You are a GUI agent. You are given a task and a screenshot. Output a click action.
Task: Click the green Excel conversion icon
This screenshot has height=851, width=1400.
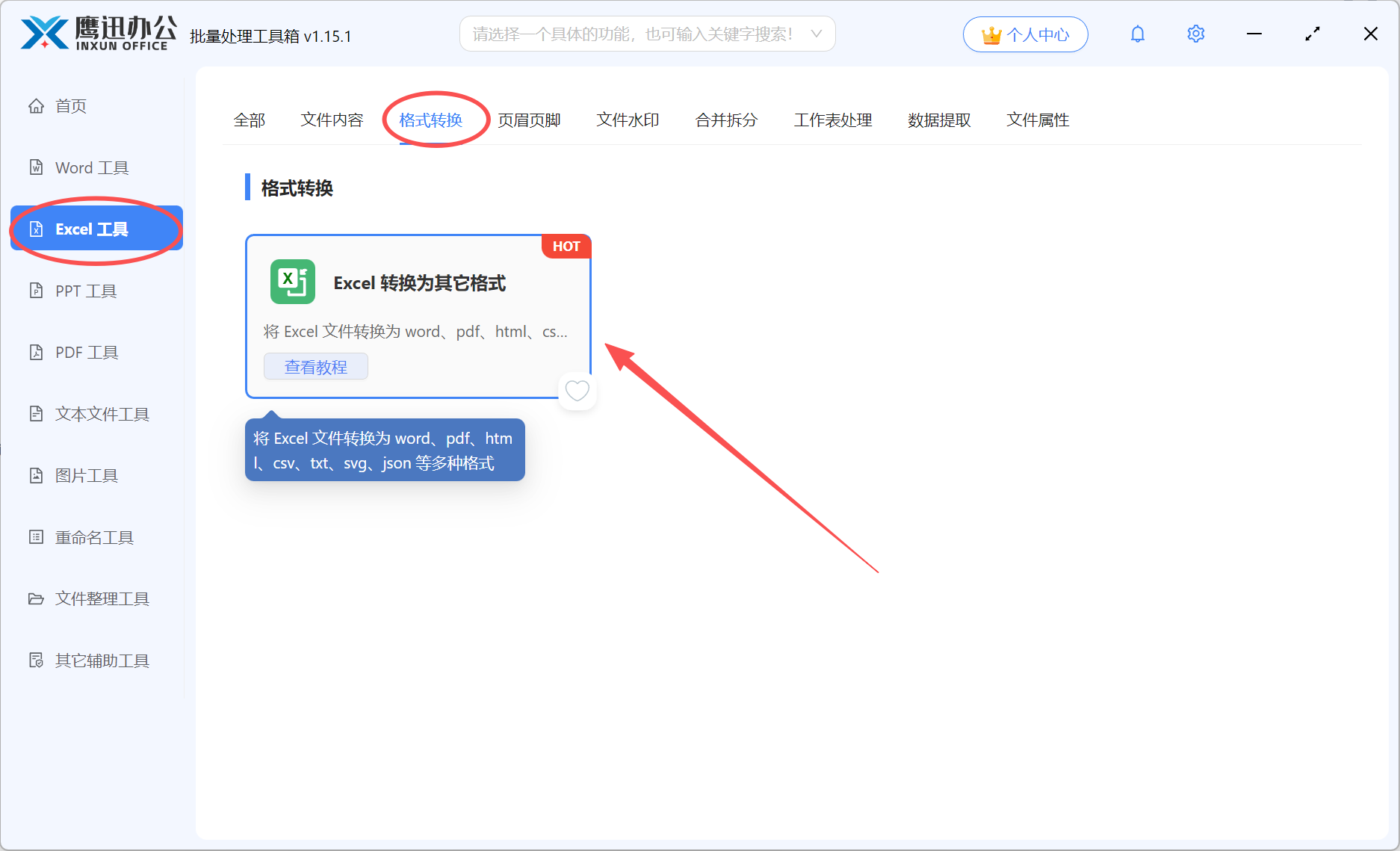click(x=293, y=282)
